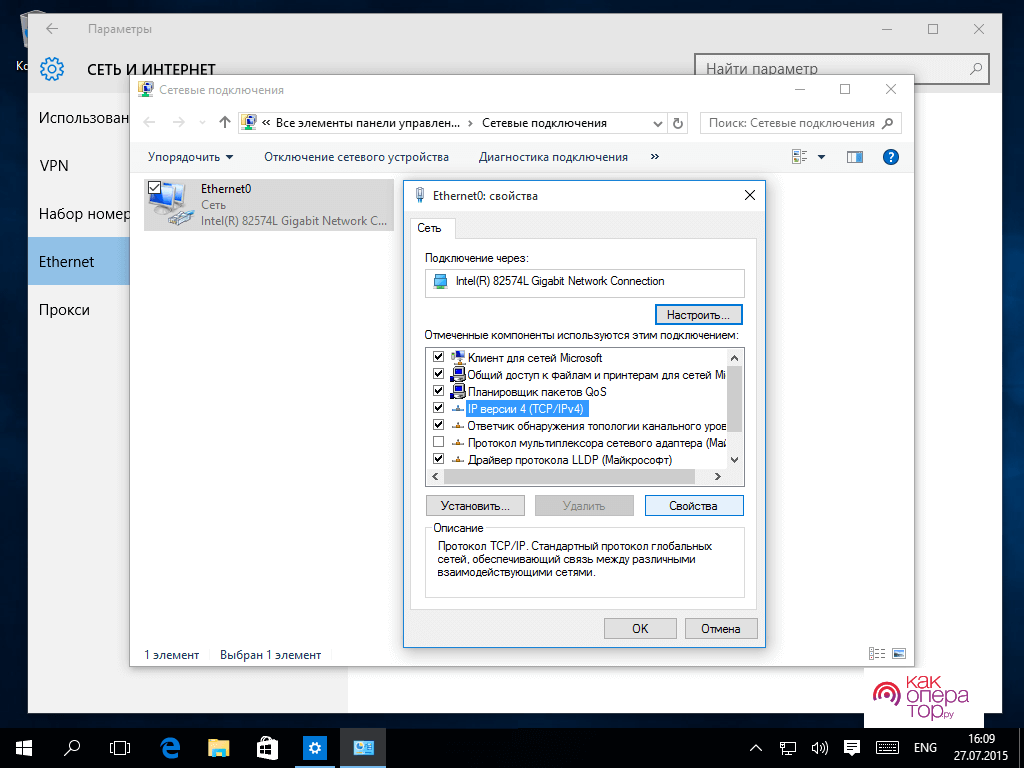Image resolution: width=1024 pixels, height=768 pixels.
Task: Uncheck the Планировщик пакетов QoS checkbox
Action: pyautogui.click(x=438, y=391)
